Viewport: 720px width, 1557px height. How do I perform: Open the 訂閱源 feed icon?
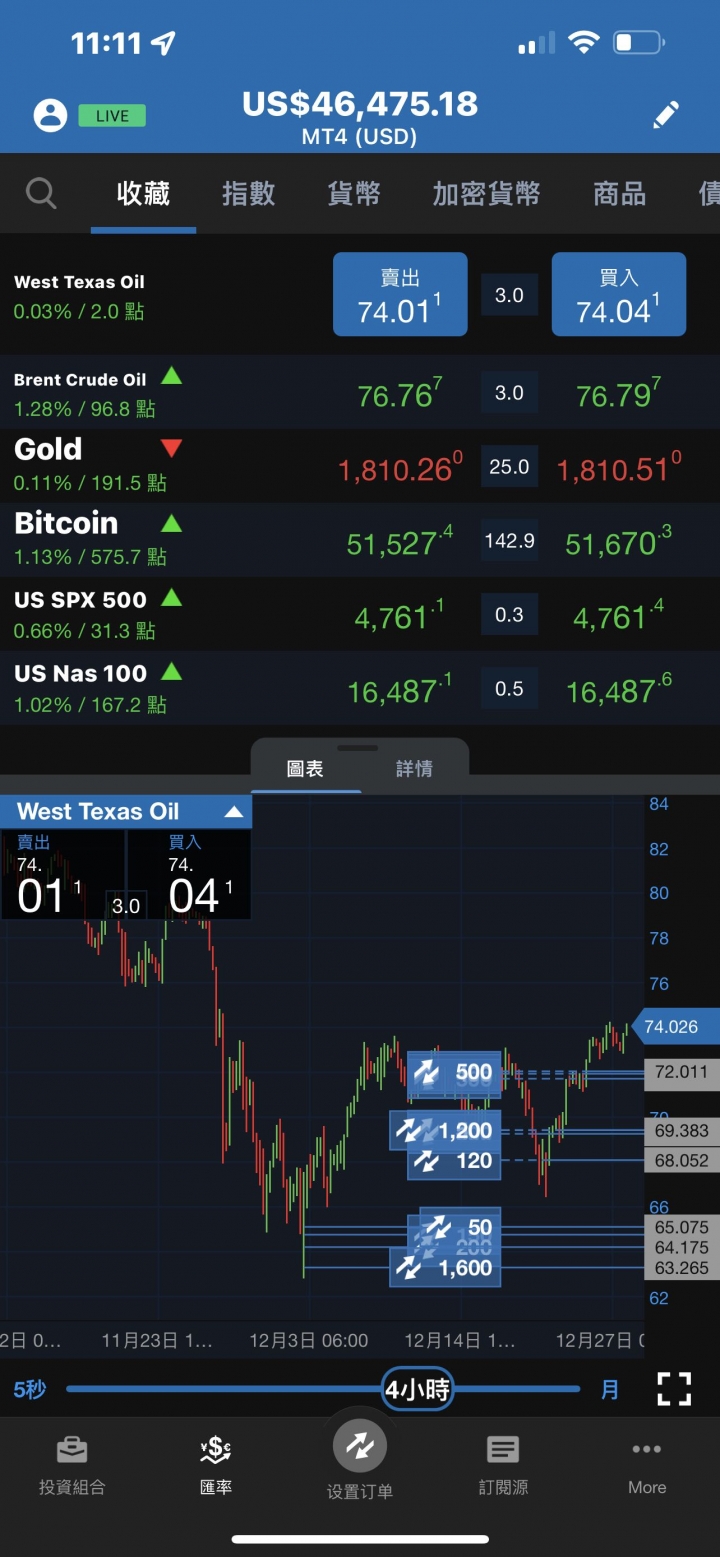503,1448
